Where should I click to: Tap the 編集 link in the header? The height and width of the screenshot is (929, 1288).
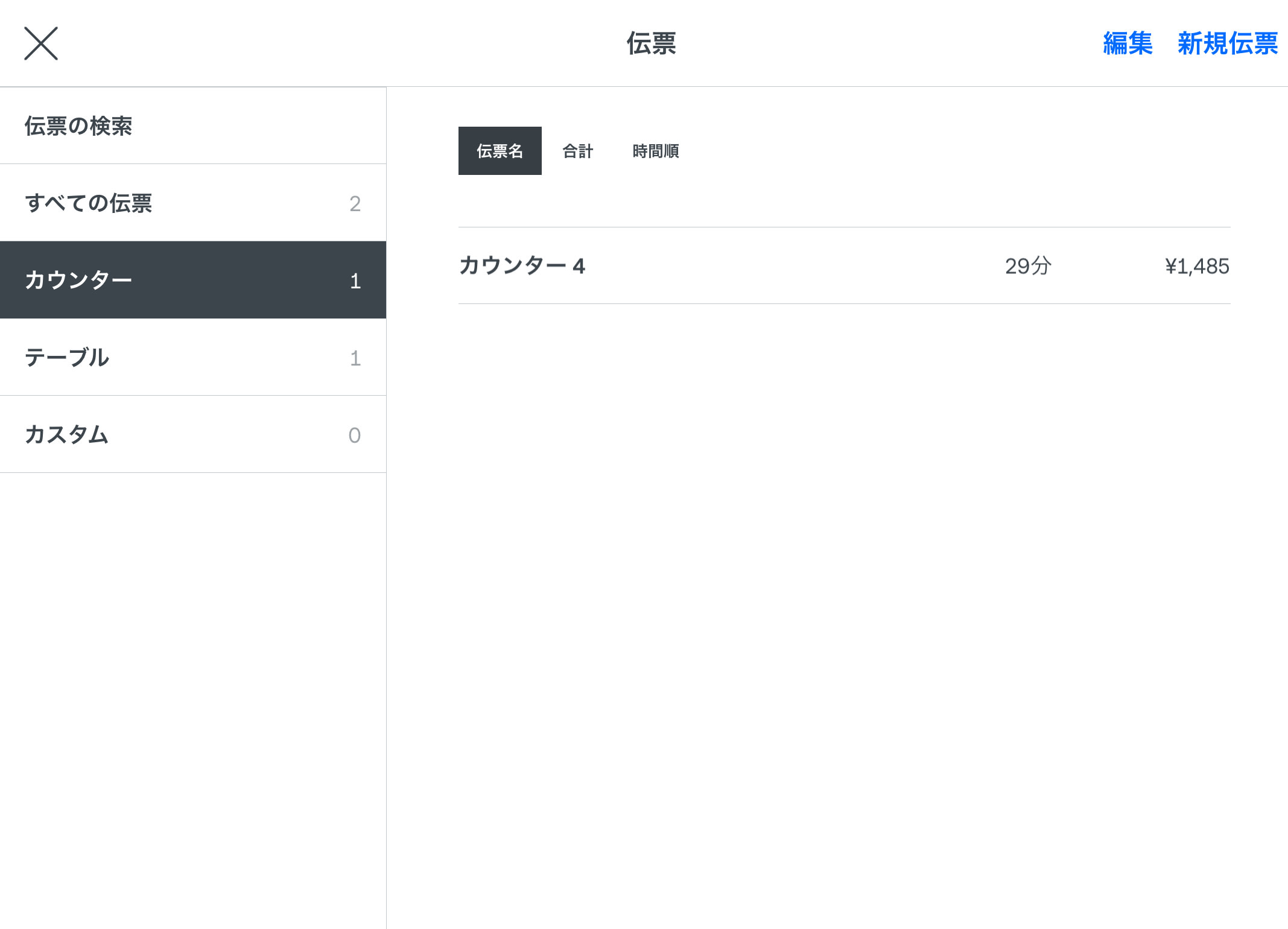(1127, 43)
